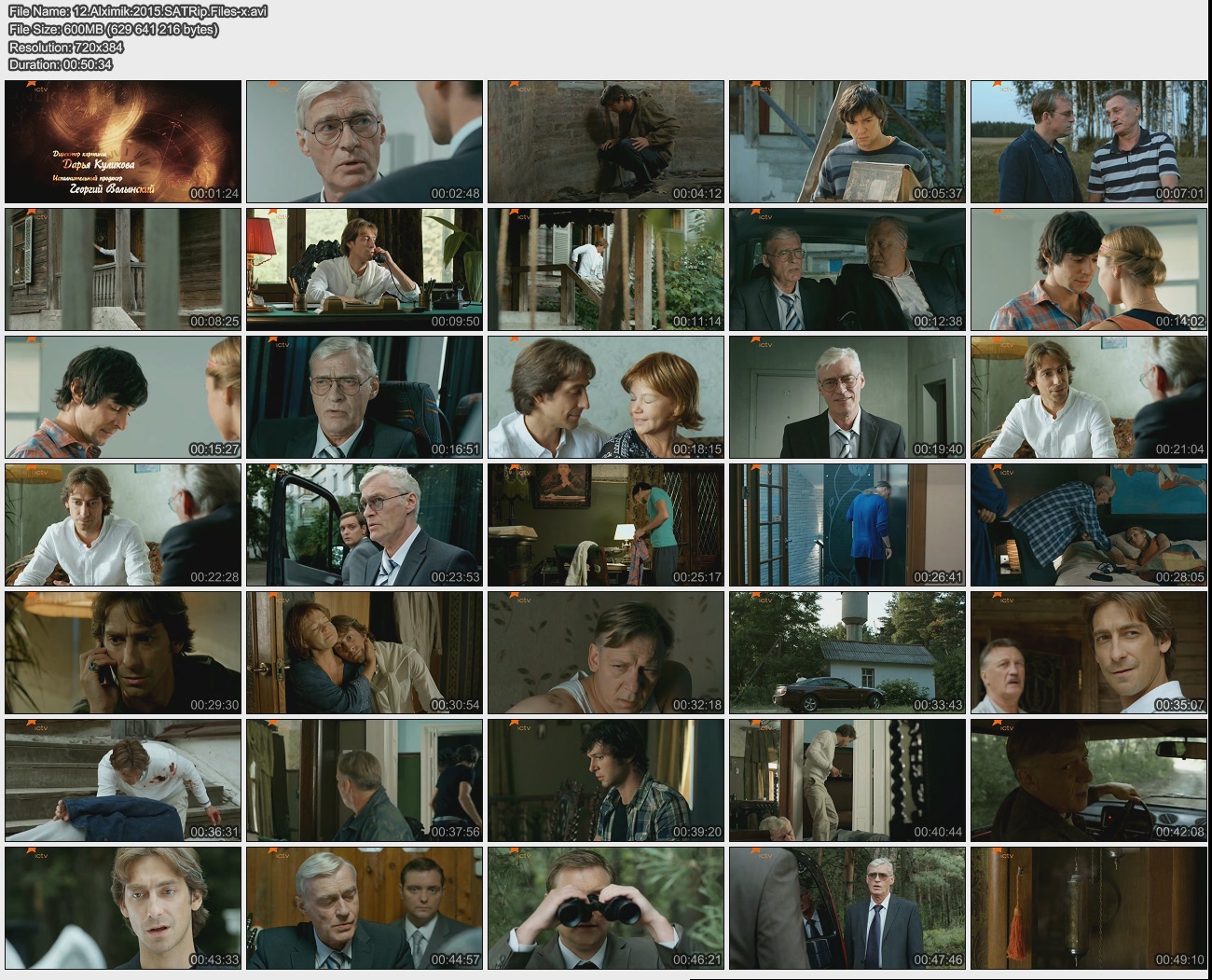1212x980 pixels.
Task: Click the thumbnail with red-haired woman 00:18:15
Action: [606, 397]
